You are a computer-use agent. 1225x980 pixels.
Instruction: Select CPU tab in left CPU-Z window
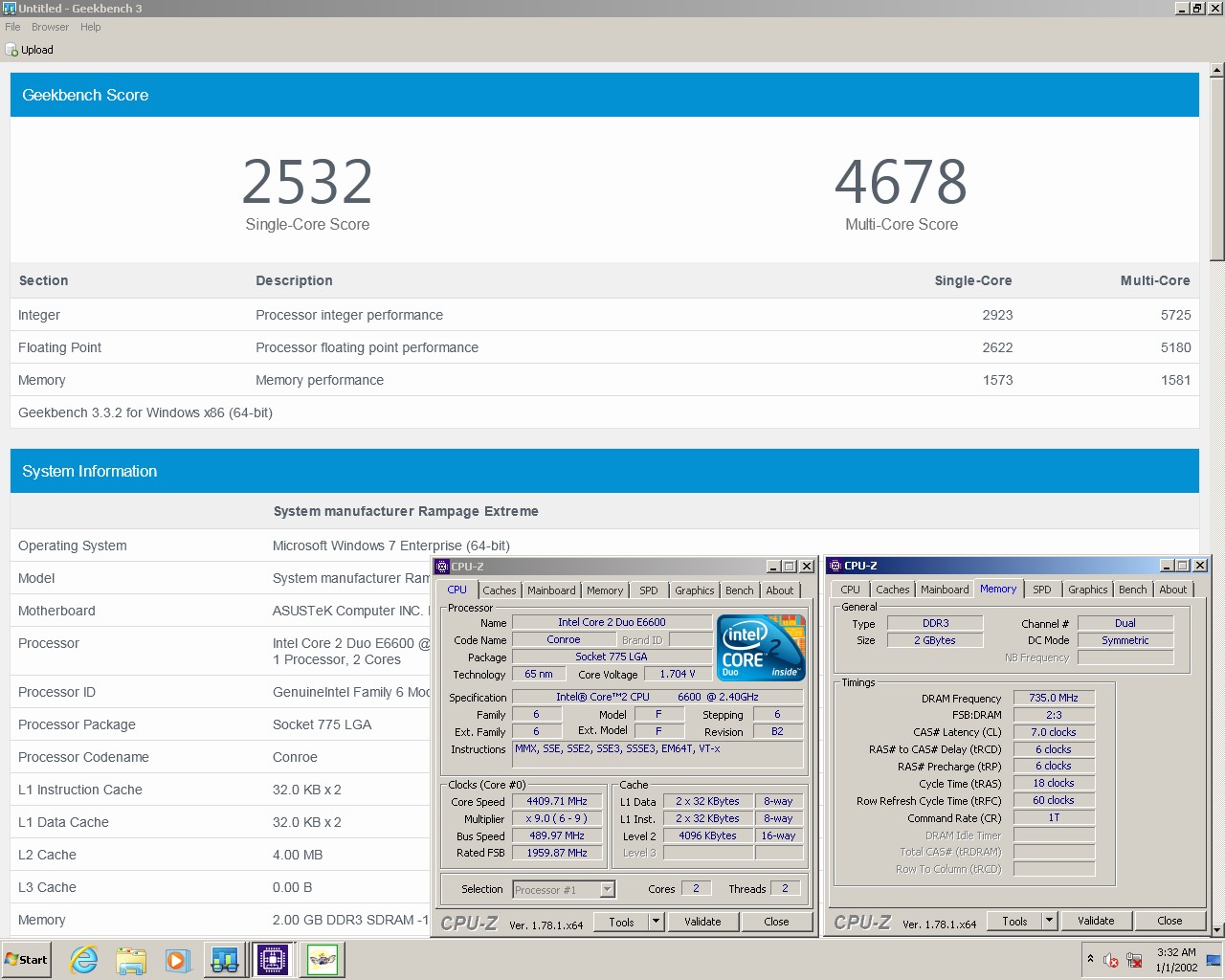pyautogui.click(x=457, y=590)
